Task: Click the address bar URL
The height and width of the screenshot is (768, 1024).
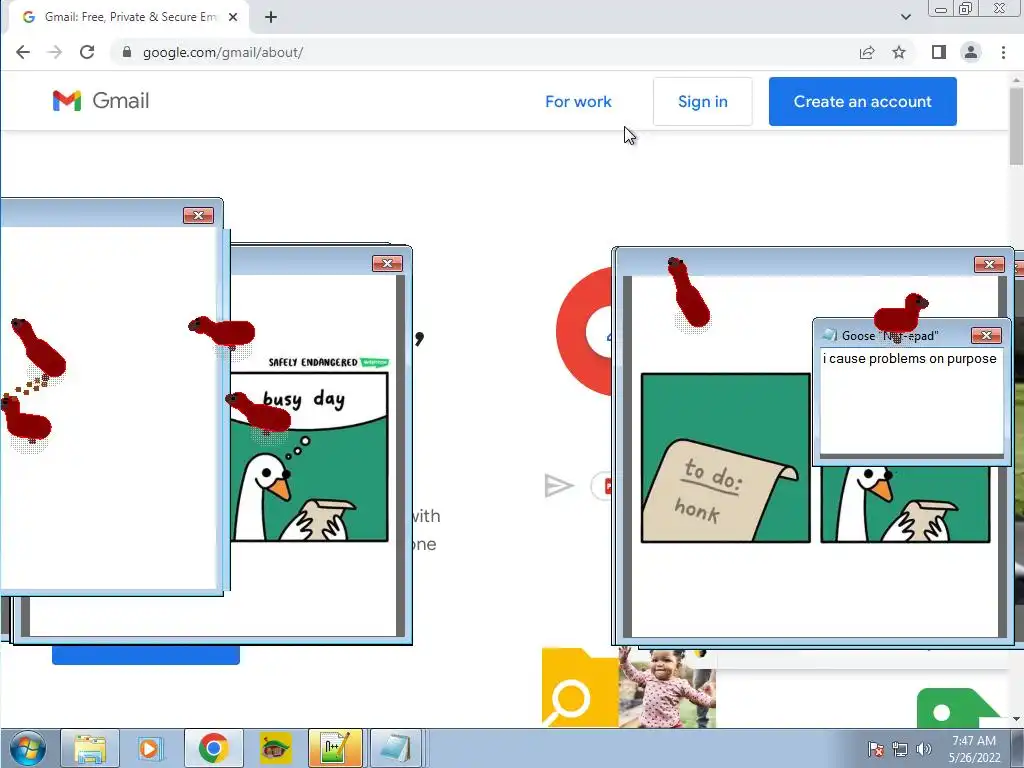Action: 223,52
